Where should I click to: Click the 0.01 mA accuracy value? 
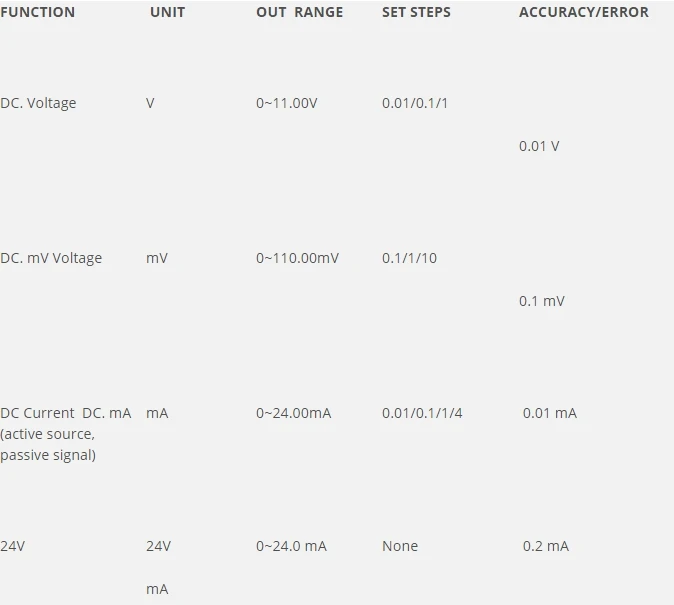point(550,413)
